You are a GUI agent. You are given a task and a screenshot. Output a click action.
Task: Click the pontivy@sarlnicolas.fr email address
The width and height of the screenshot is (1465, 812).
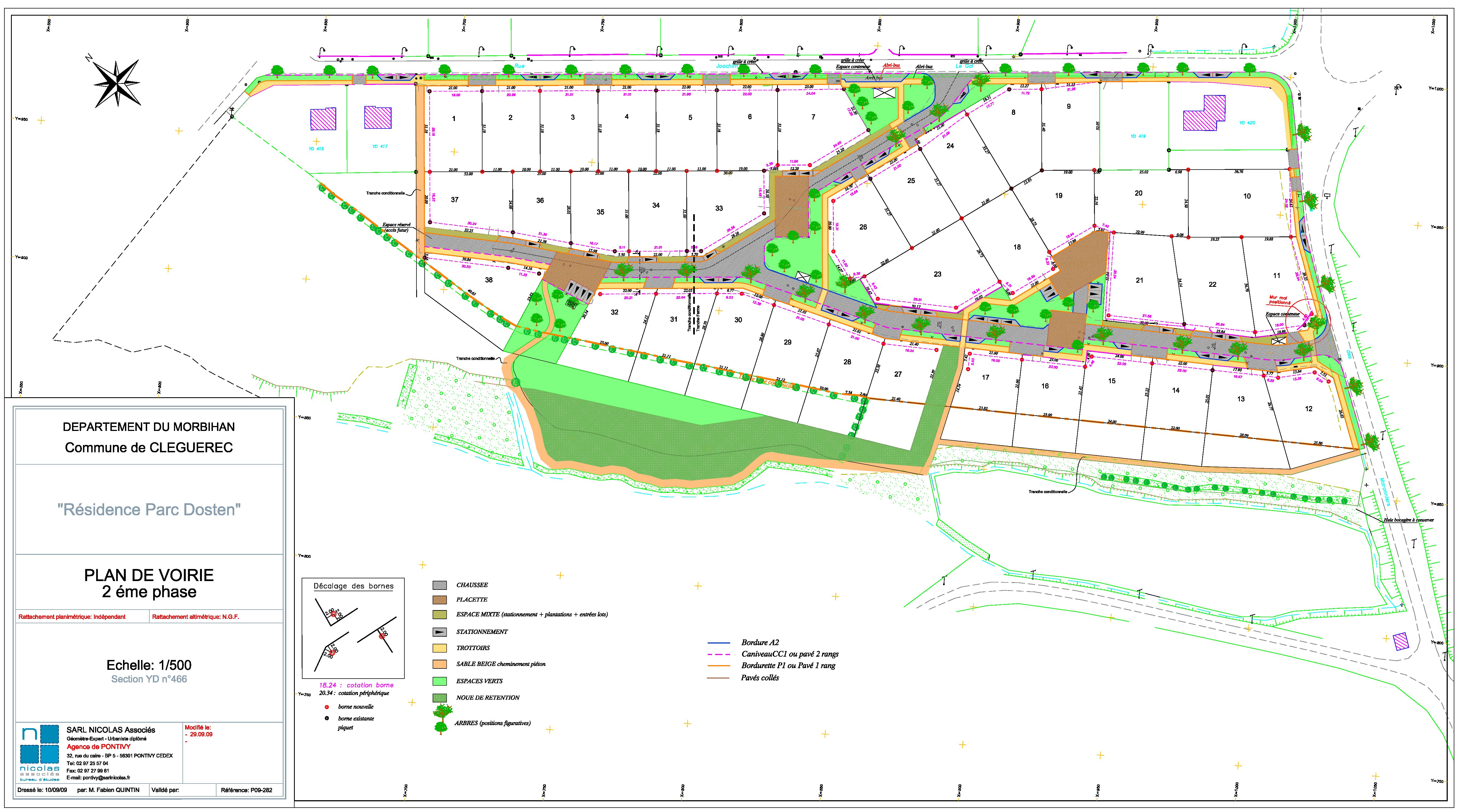coord(106,777)
